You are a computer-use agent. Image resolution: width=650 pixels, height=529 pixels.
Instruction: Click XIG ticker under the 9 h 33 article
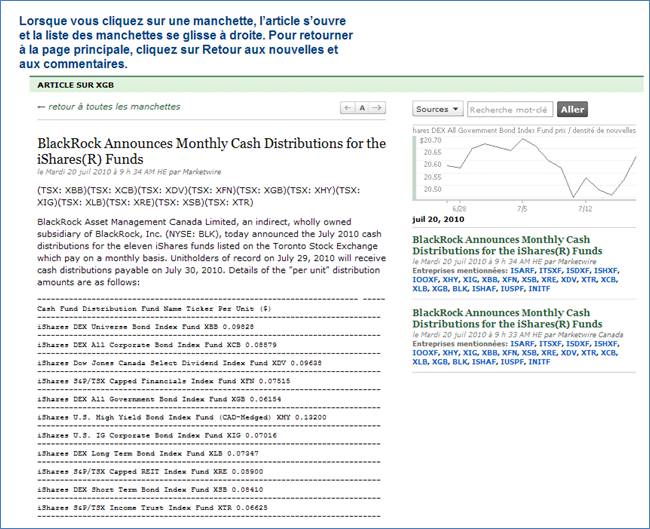[x=470, y=353]
